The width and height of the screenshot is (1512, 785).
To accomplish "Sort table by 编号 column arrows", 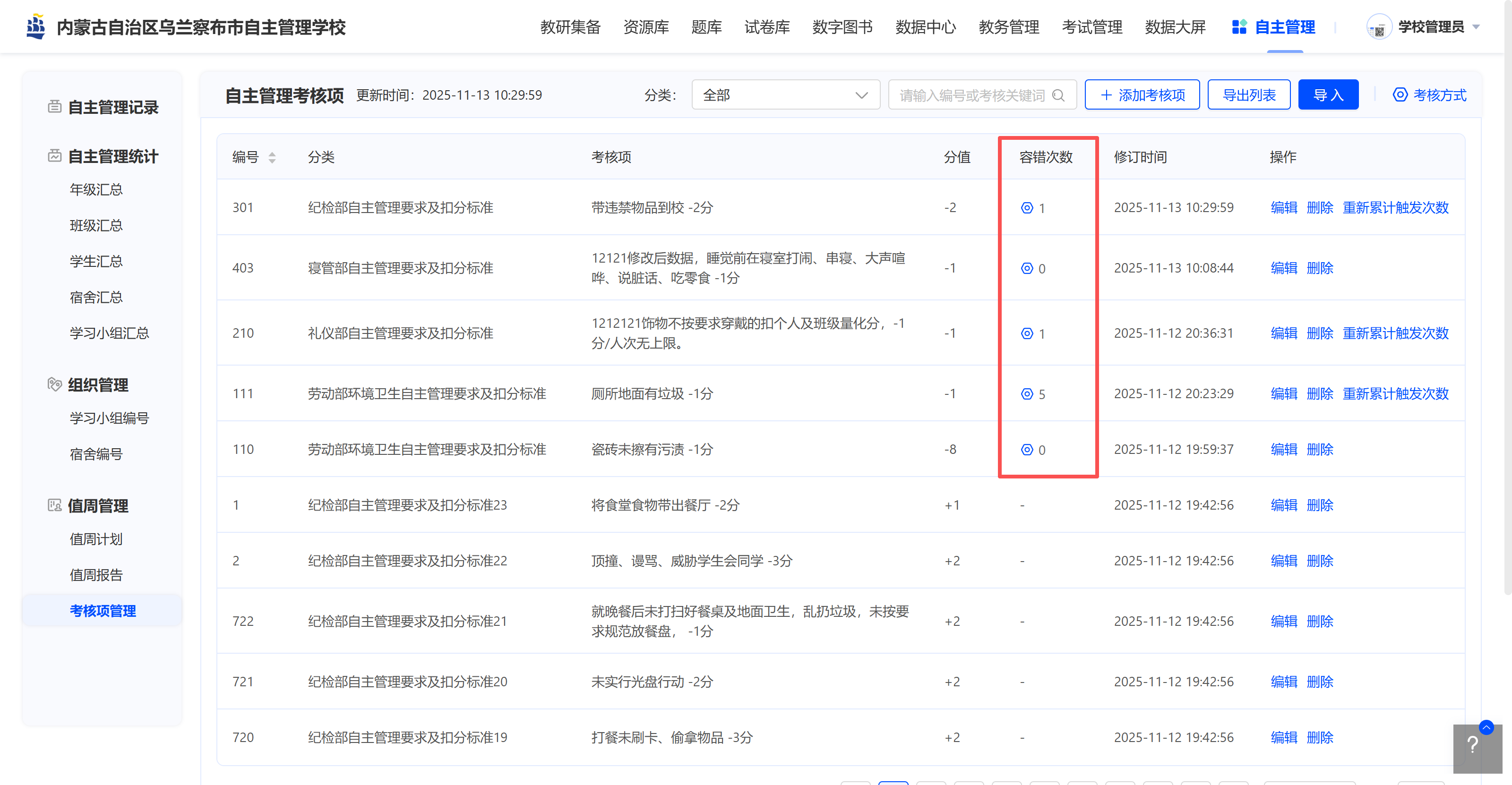I will (x=272, y=157).
